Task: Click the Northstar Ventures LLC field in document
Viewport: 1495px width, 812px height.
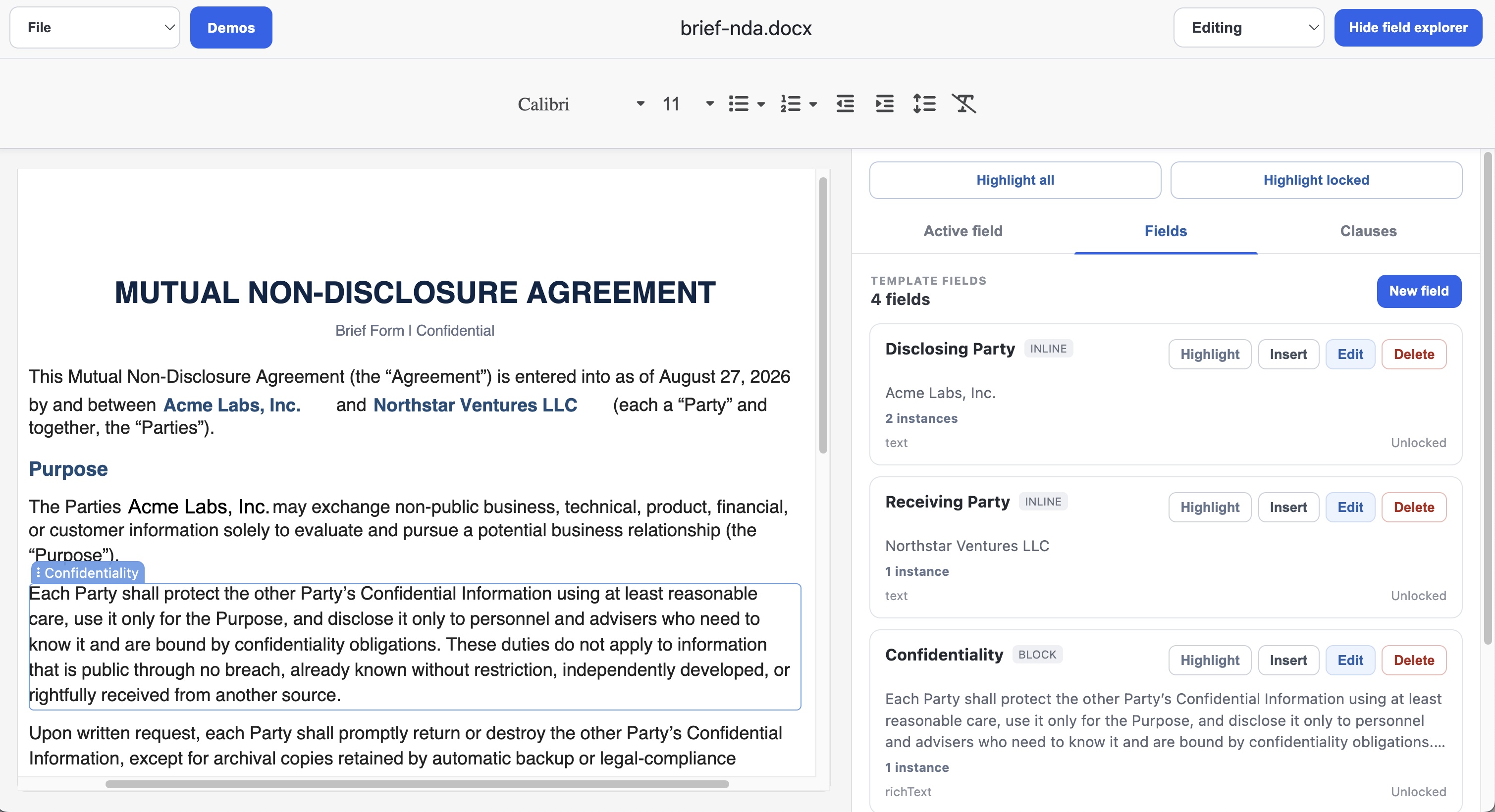Action: (476, 405)
